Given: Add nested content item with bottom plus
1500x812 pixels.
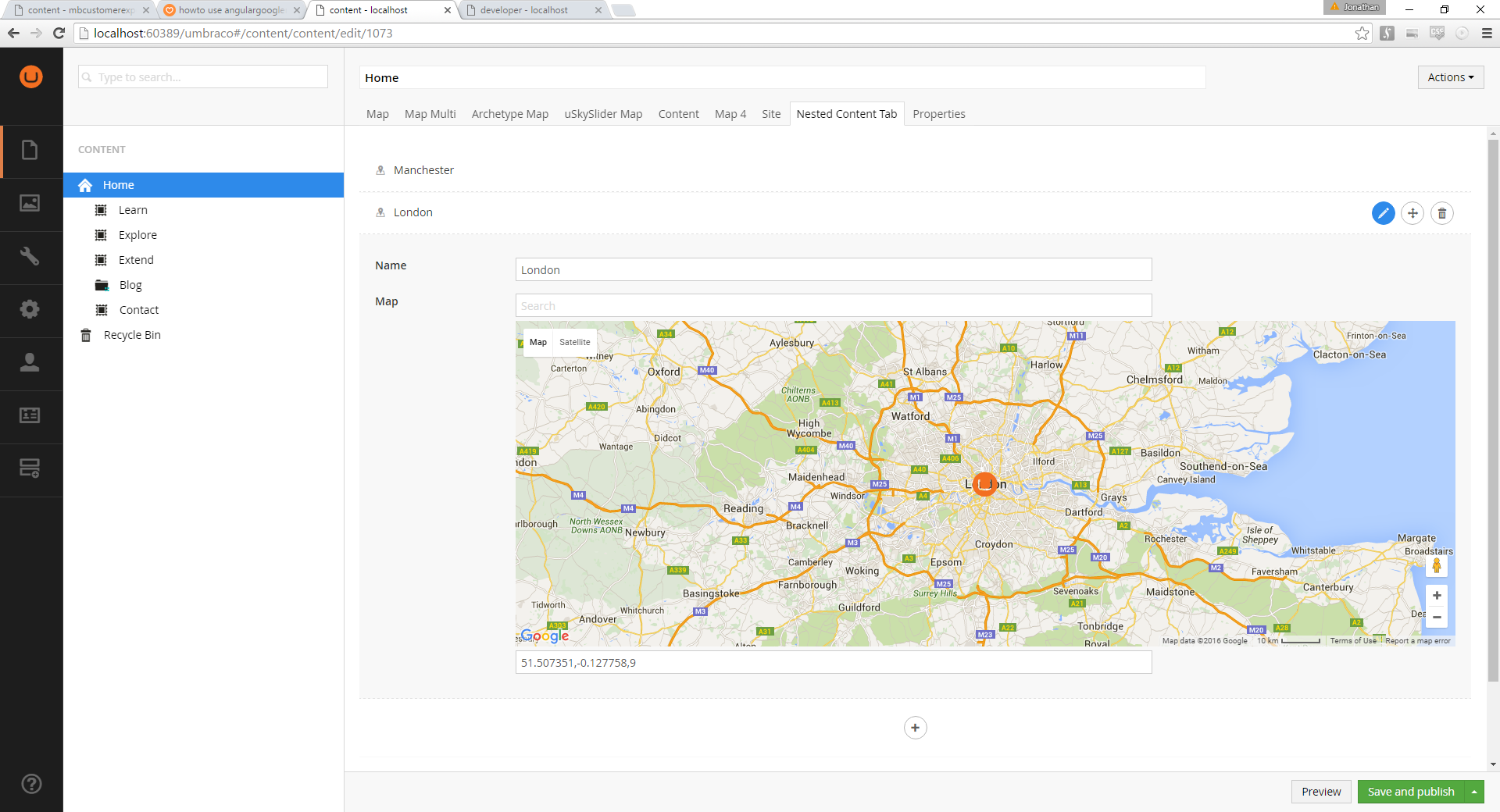Looking at the screenshot, I should point(916,728).
